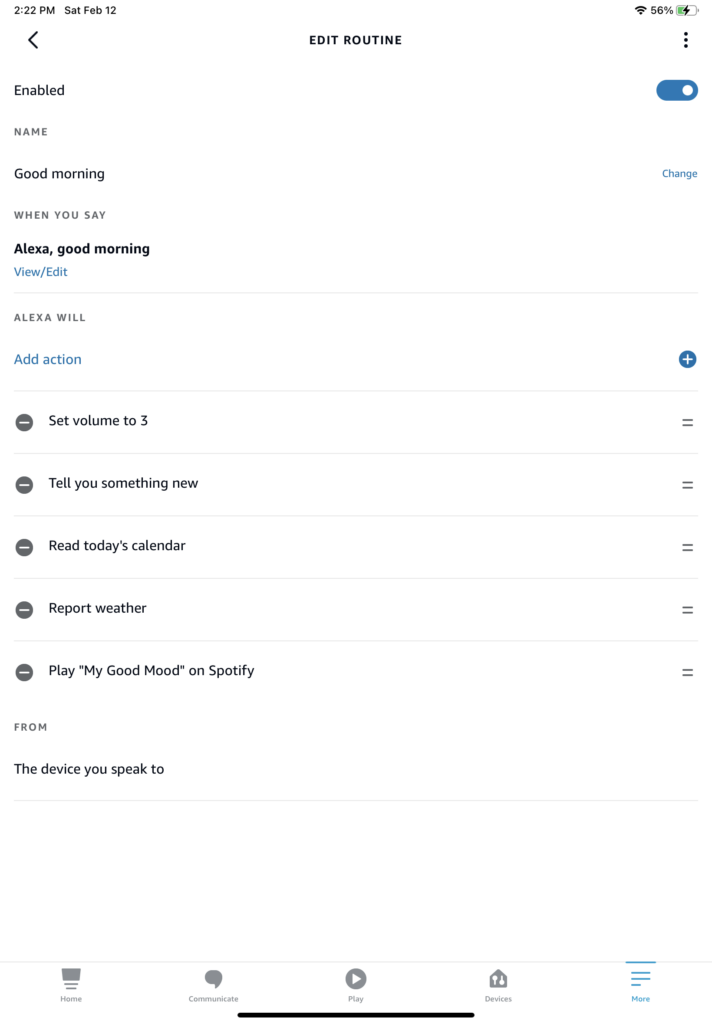
Task: Click the Add action text link
Action: [48, 359]
